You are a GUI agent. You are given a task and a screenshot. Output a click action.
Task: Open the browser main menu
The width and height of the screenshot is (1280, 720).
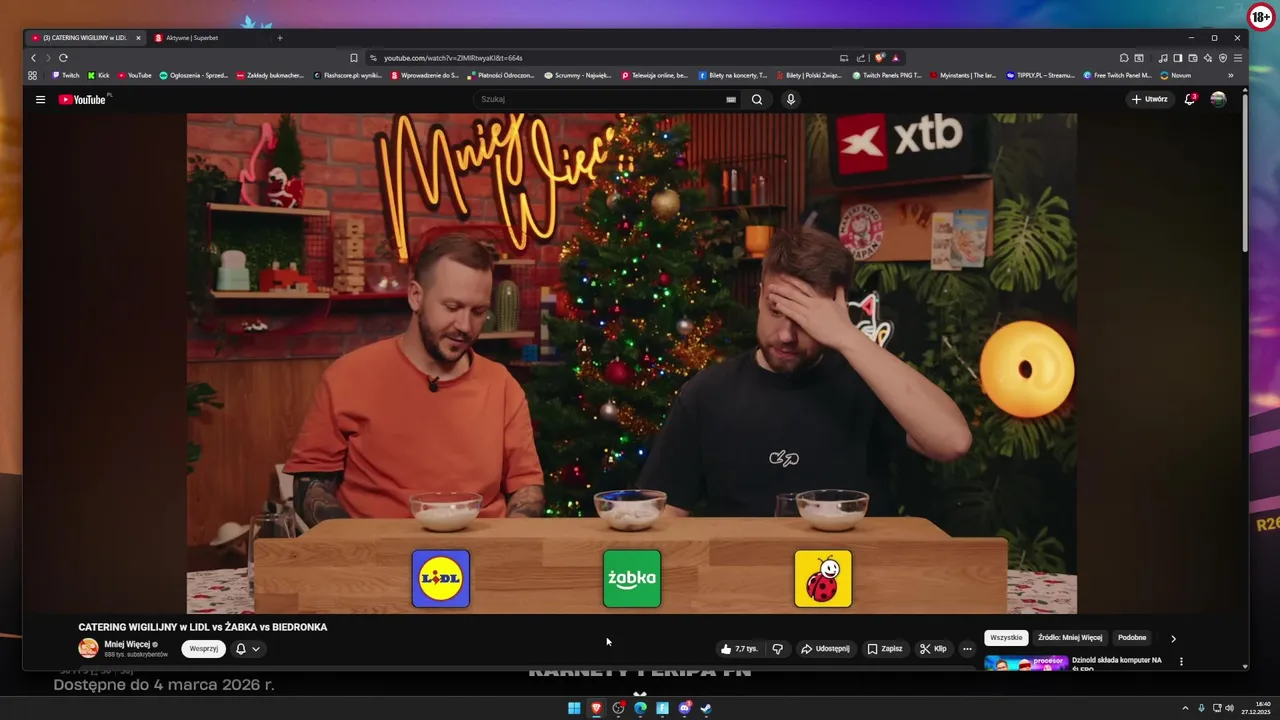(1238, 58)
